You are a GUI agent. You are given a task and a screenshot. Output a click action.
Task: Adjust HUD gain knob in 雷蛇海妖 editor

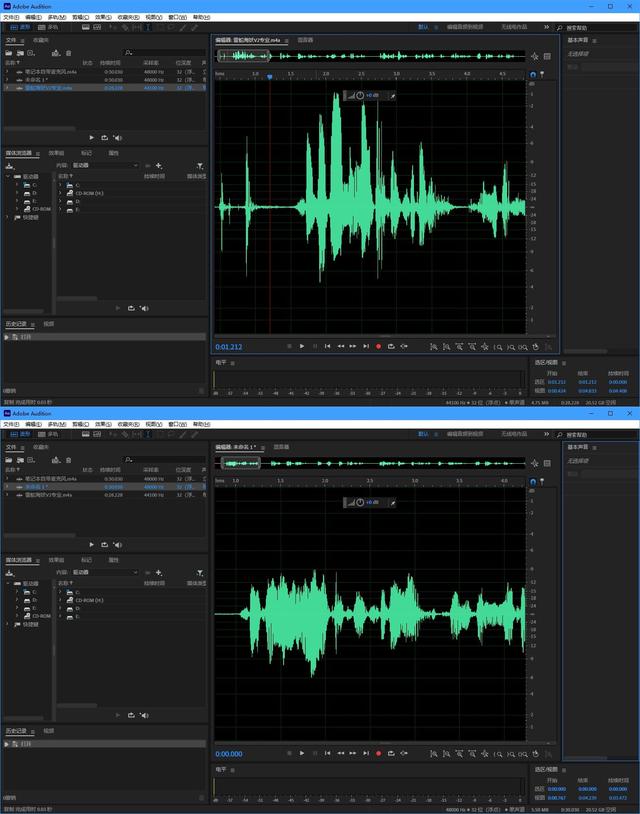(360, 96)
